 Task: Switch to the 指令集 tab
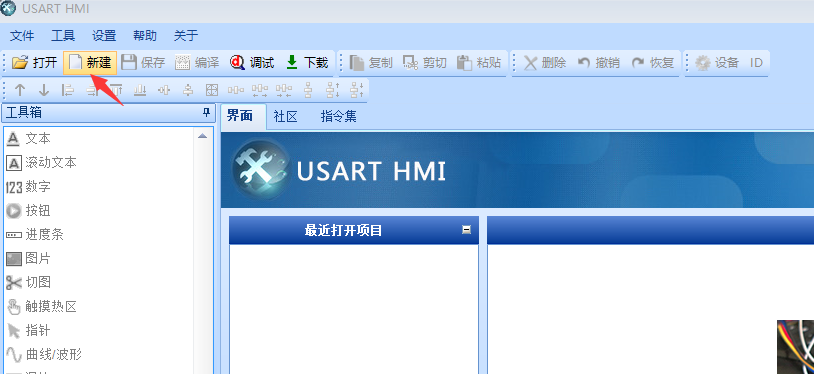coord(338,116)
